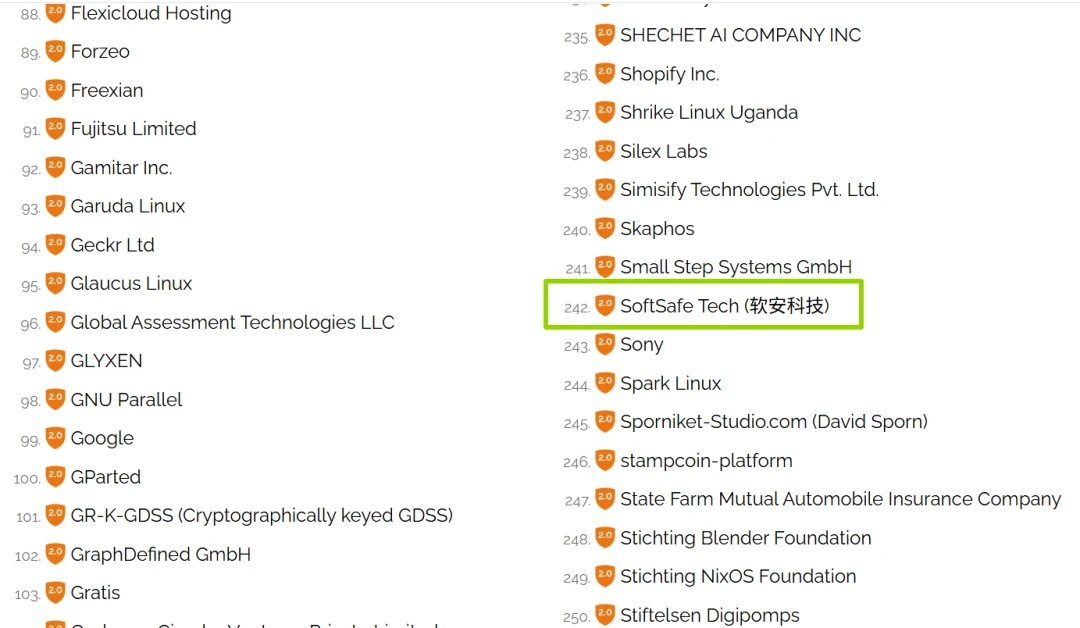Select Google in the signatory list
Viewport: 1080px width, 628px height.
(x=102, y=439)
